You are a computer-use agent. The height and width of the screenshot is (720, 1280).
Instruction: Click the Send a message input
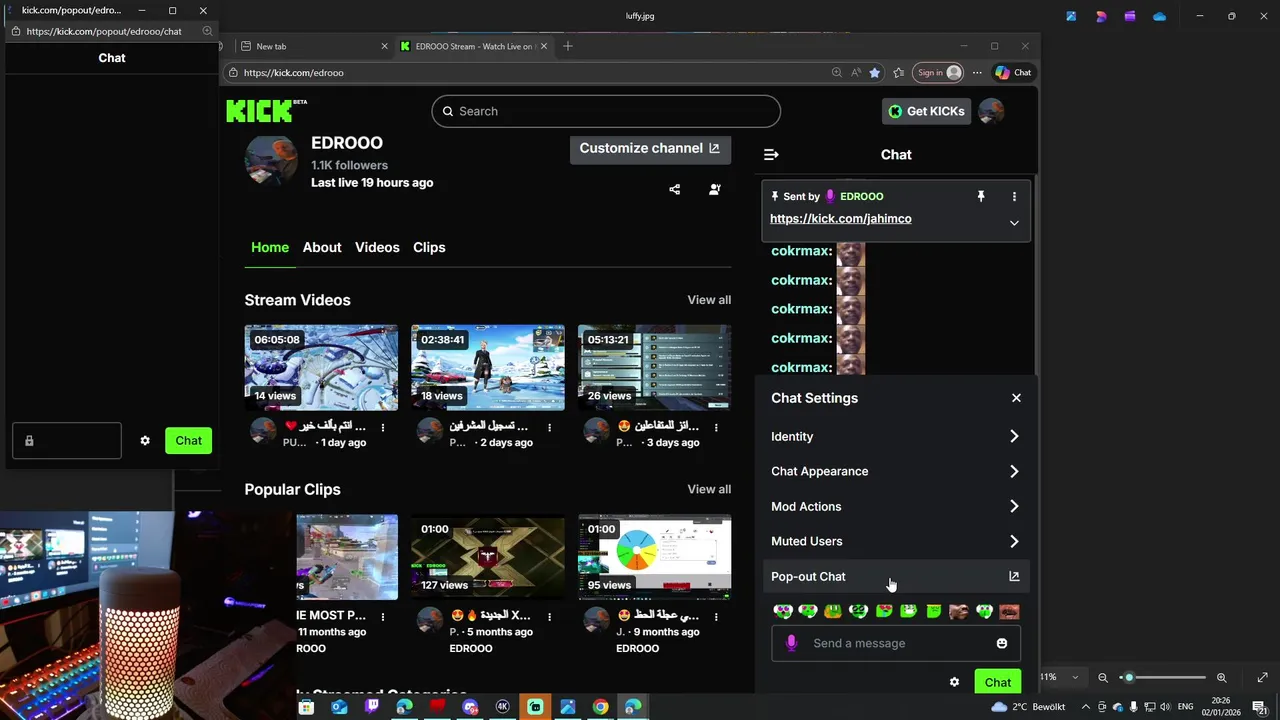click(896, 643)
